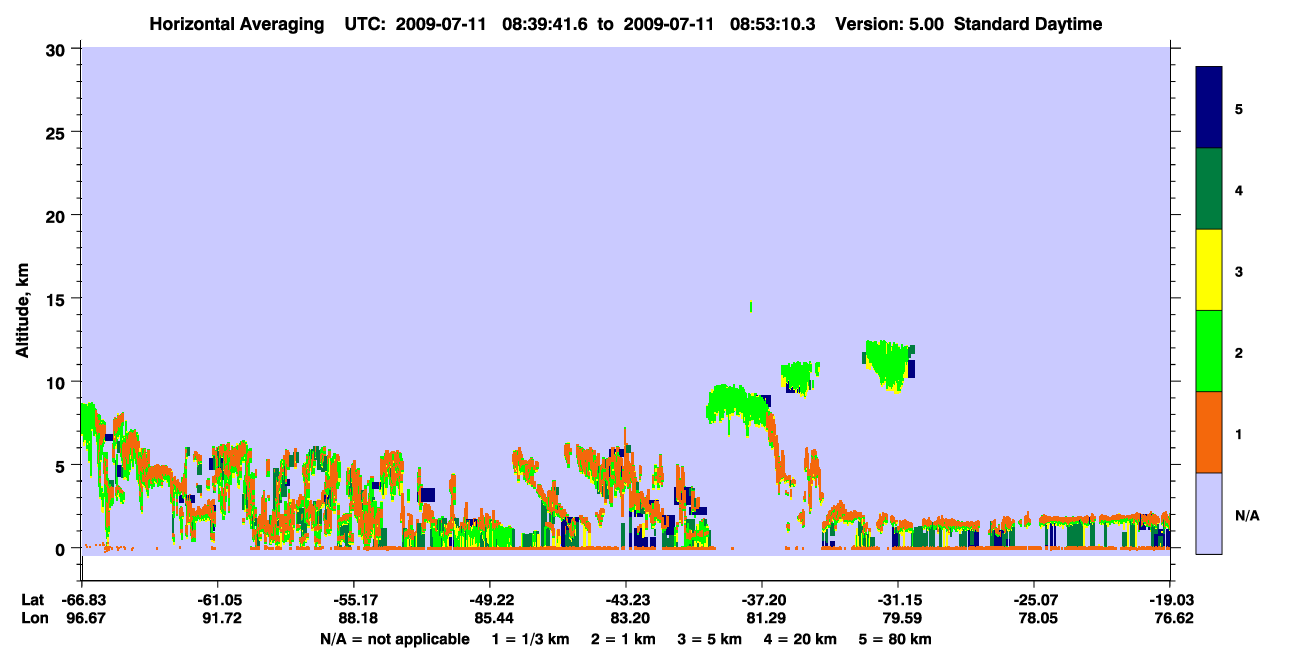Screen dimensions: 1300x667
Task: Click longitude value '96.67'
Action: (87, 618)
